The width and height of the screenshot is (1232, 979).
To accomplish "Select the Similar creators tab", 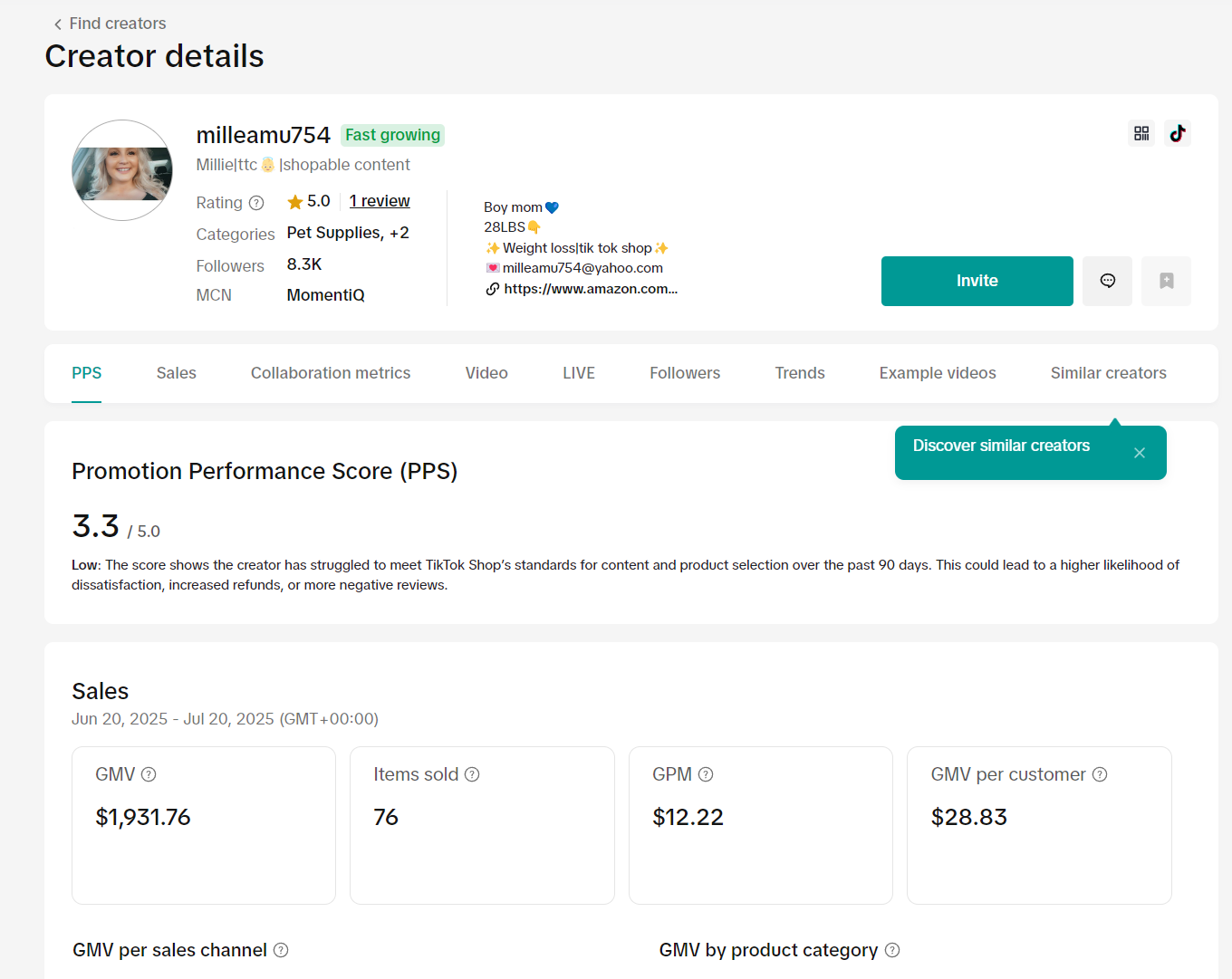I will [x=1108, y=373].
